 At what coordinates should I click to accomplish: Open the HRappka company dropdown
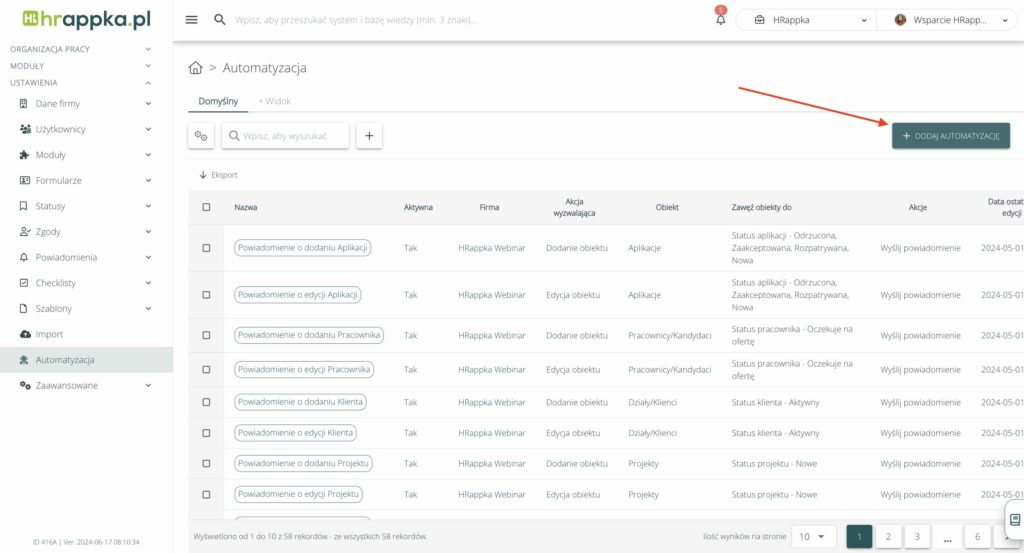pyautogui.click(x=805, y=20)
